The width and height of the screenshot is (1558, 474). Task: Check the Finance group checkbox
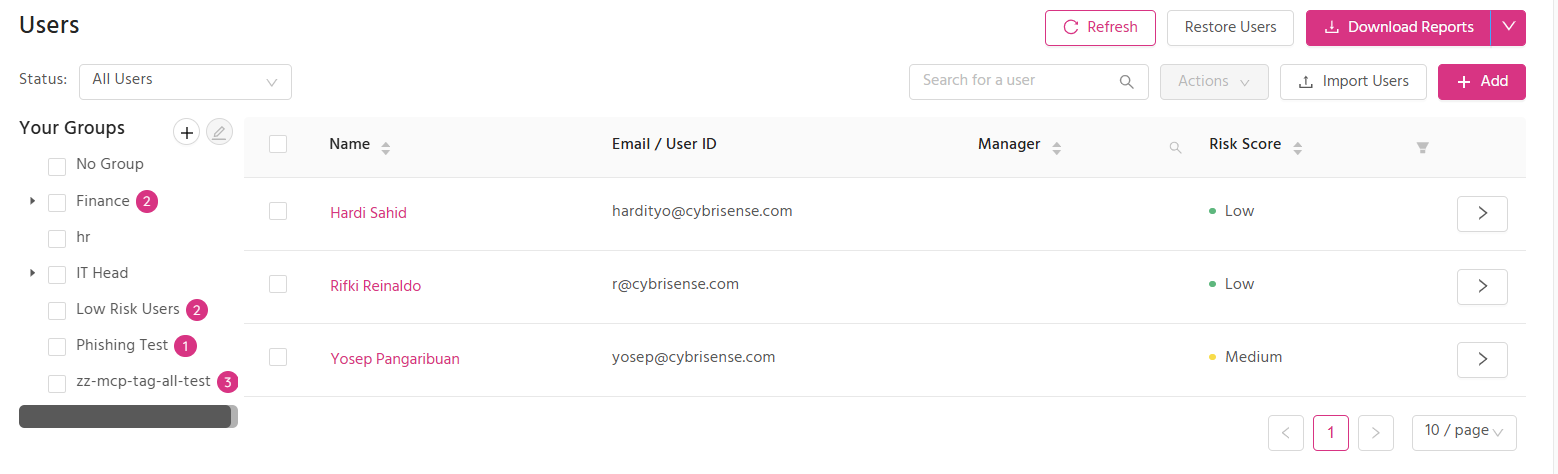coord(57,203)
